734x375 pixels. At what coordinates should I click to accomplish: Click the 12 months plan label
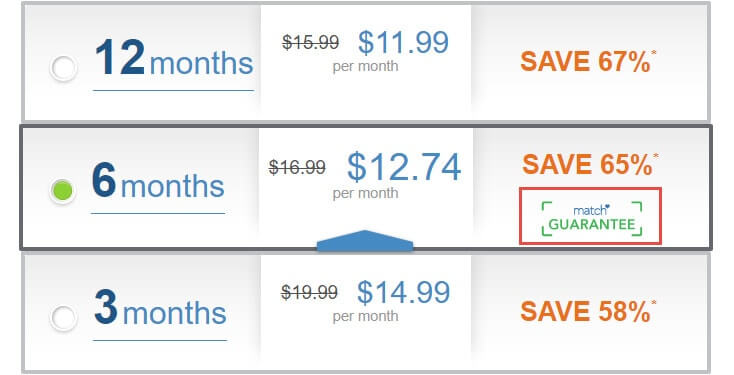(x=174, y=58)
